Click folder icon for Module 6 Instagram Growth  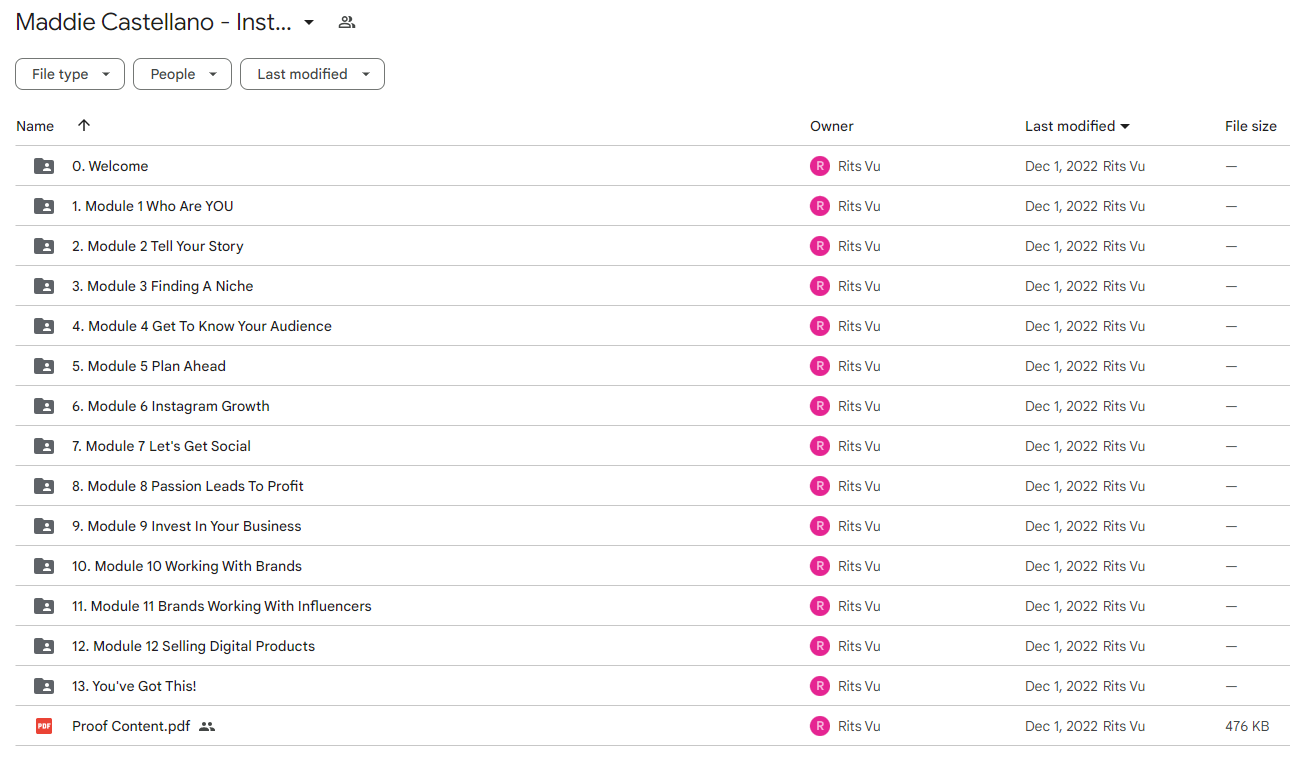click(x=44, y=406)
